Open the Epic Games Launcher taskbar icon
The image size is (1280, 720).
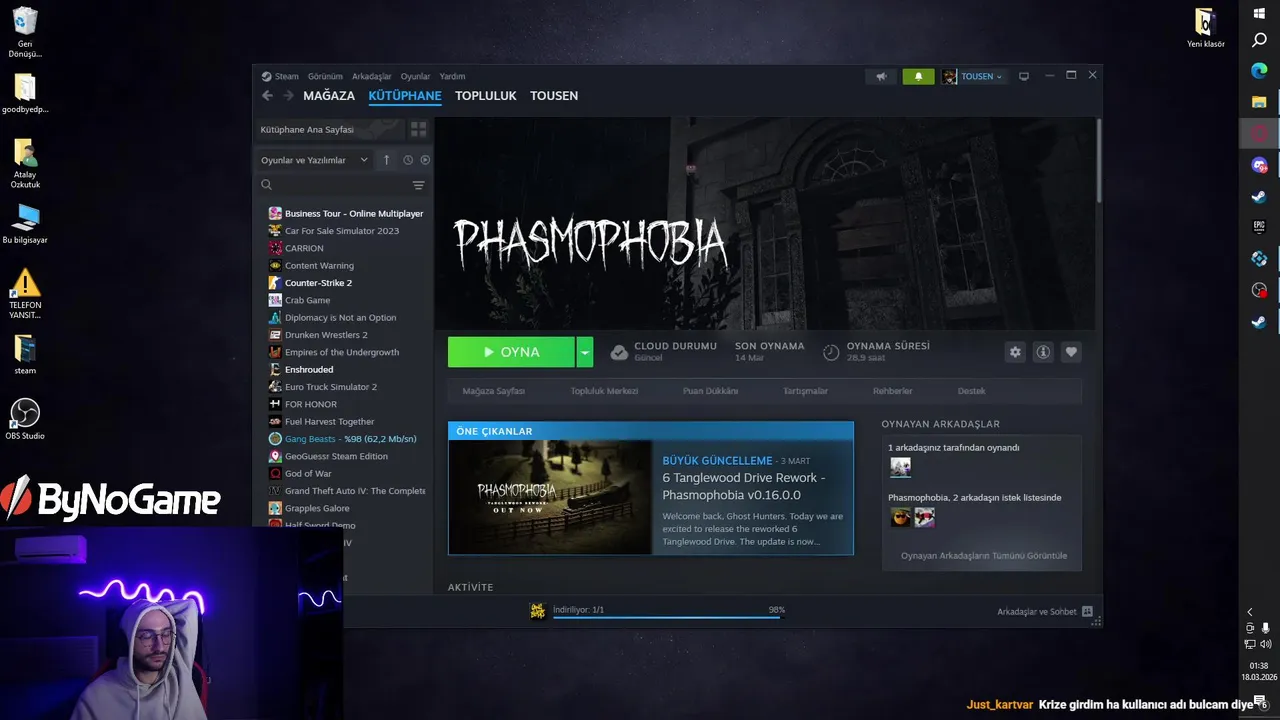coord(1259,227)
